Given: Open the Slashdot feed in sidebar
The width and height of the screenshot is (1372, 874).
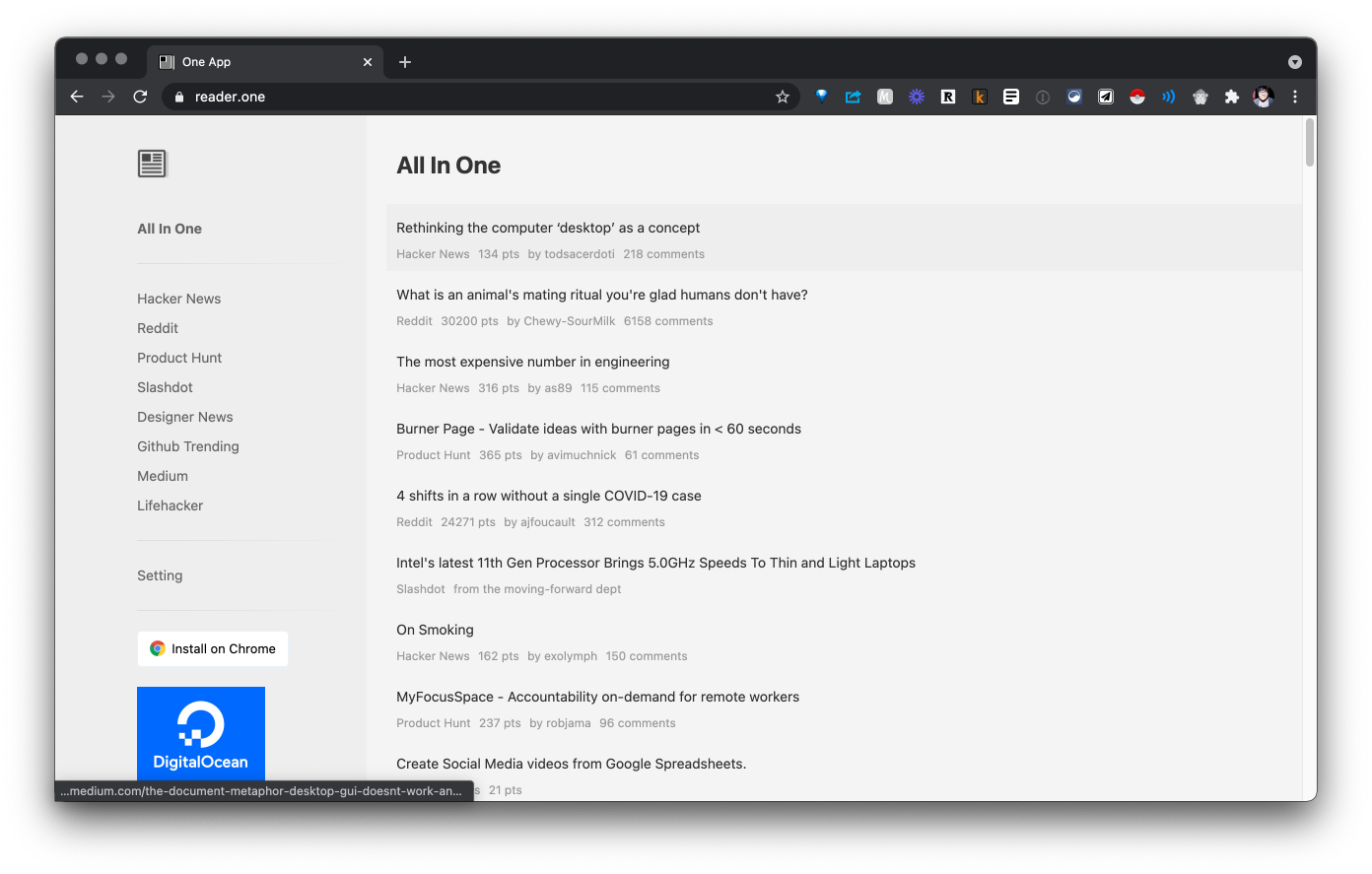Looking at the screenshot, I should 165,387.
